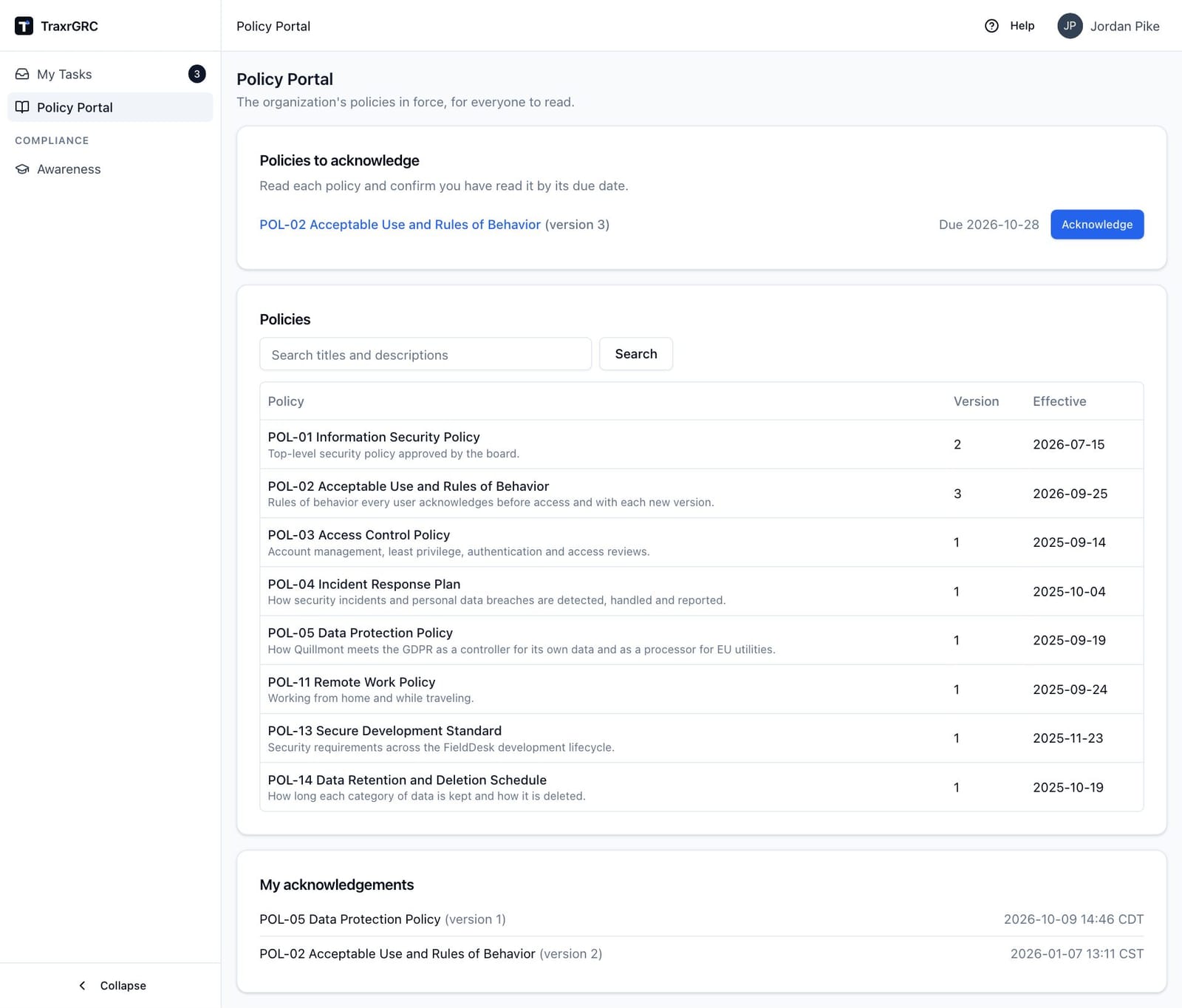This screenshot has width=1182, height=1008.
Task: Click the Effective column header
Action: [1059, 401]
